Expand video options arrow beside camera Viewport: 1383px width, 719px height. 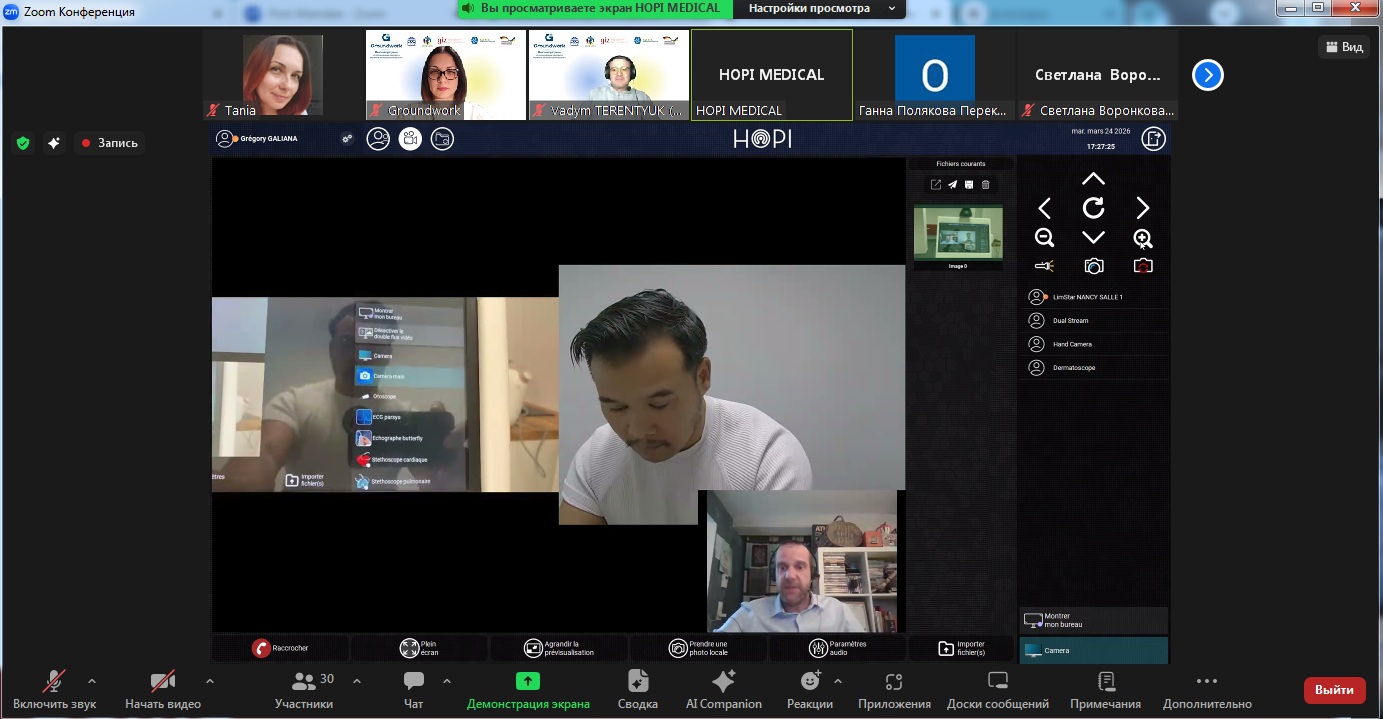coord(209,681)
